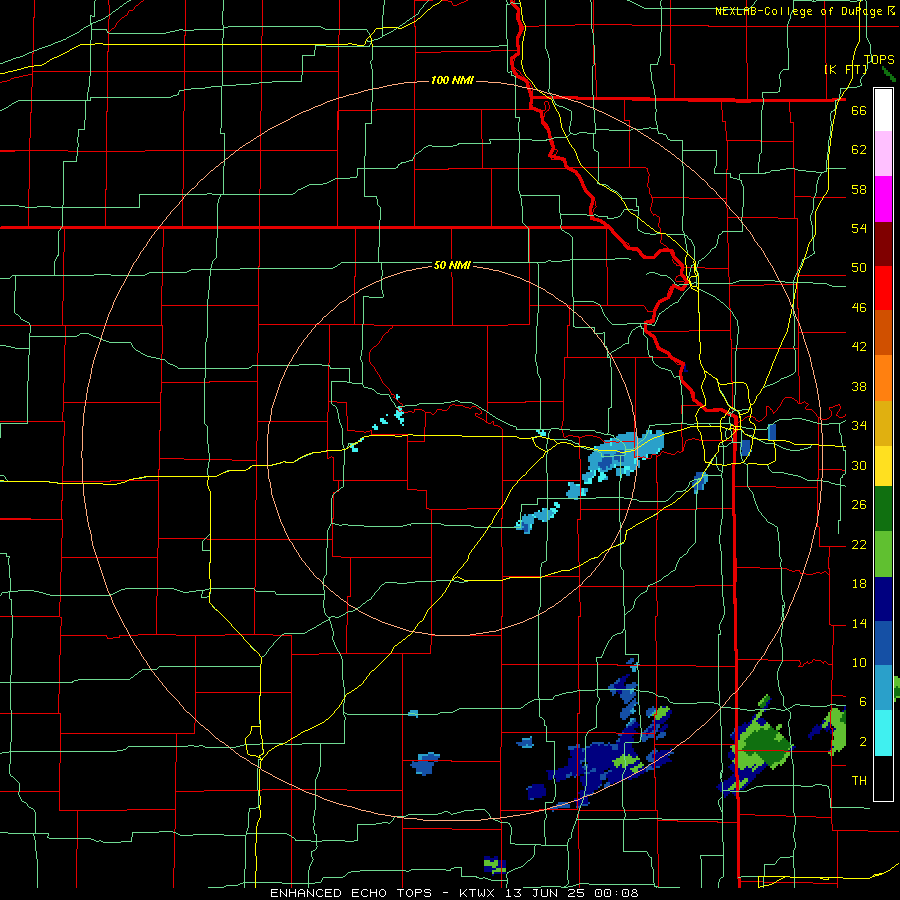The height and width of the screenshot is (900, 900).
Task: Click the "TH" threshold label
Action: (x=859, y=781)
